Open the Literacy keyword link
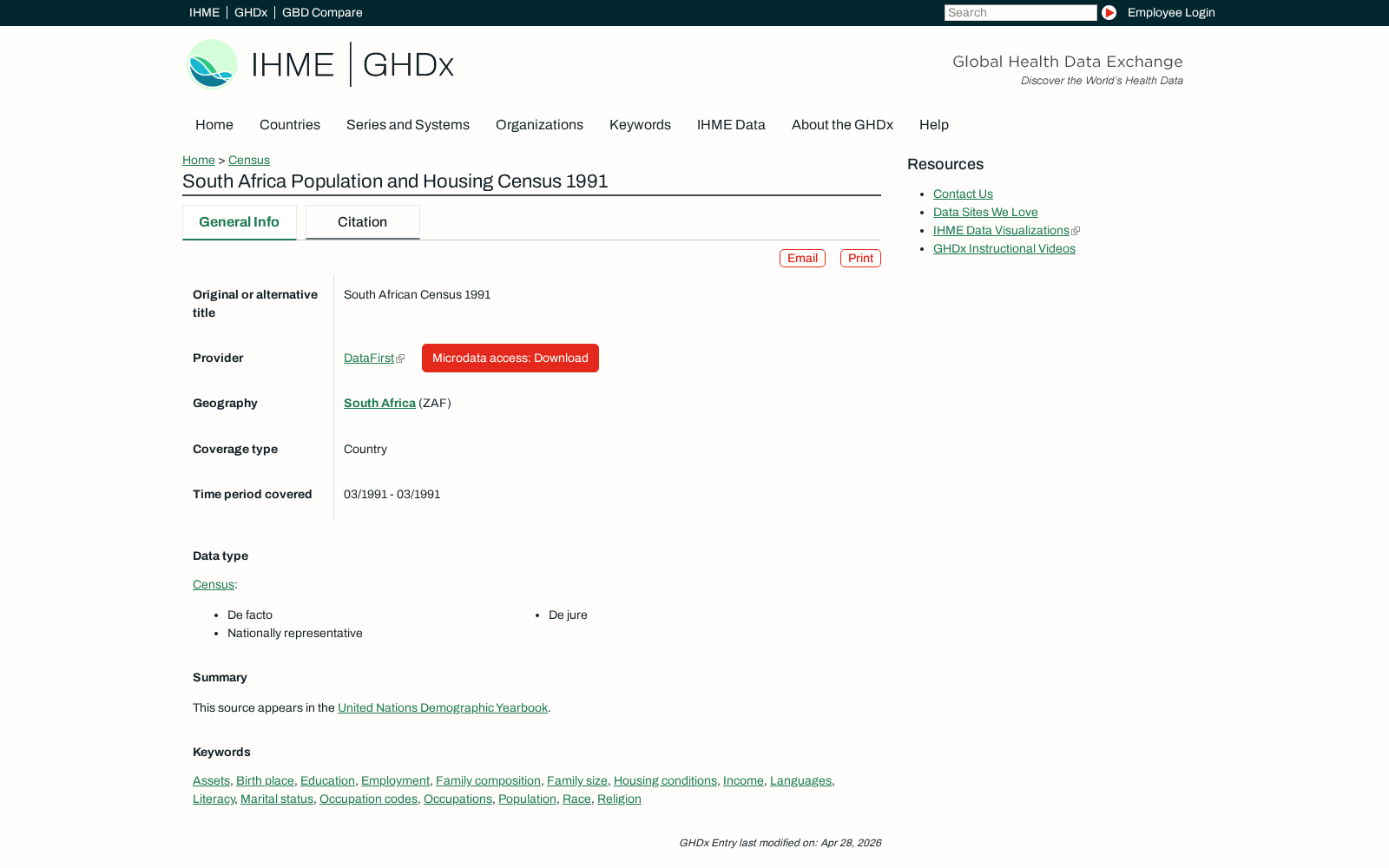 [214, 799]
